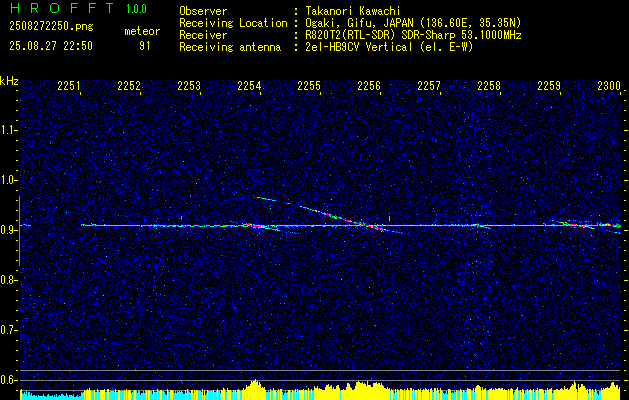Click the small vertical spike right of 2256

point(389,218)
